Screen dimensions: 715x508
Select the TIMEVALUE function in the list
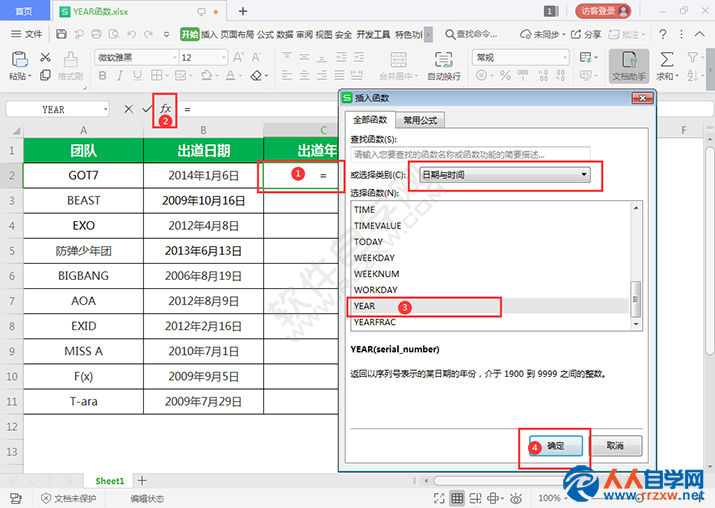click(491, 226)
